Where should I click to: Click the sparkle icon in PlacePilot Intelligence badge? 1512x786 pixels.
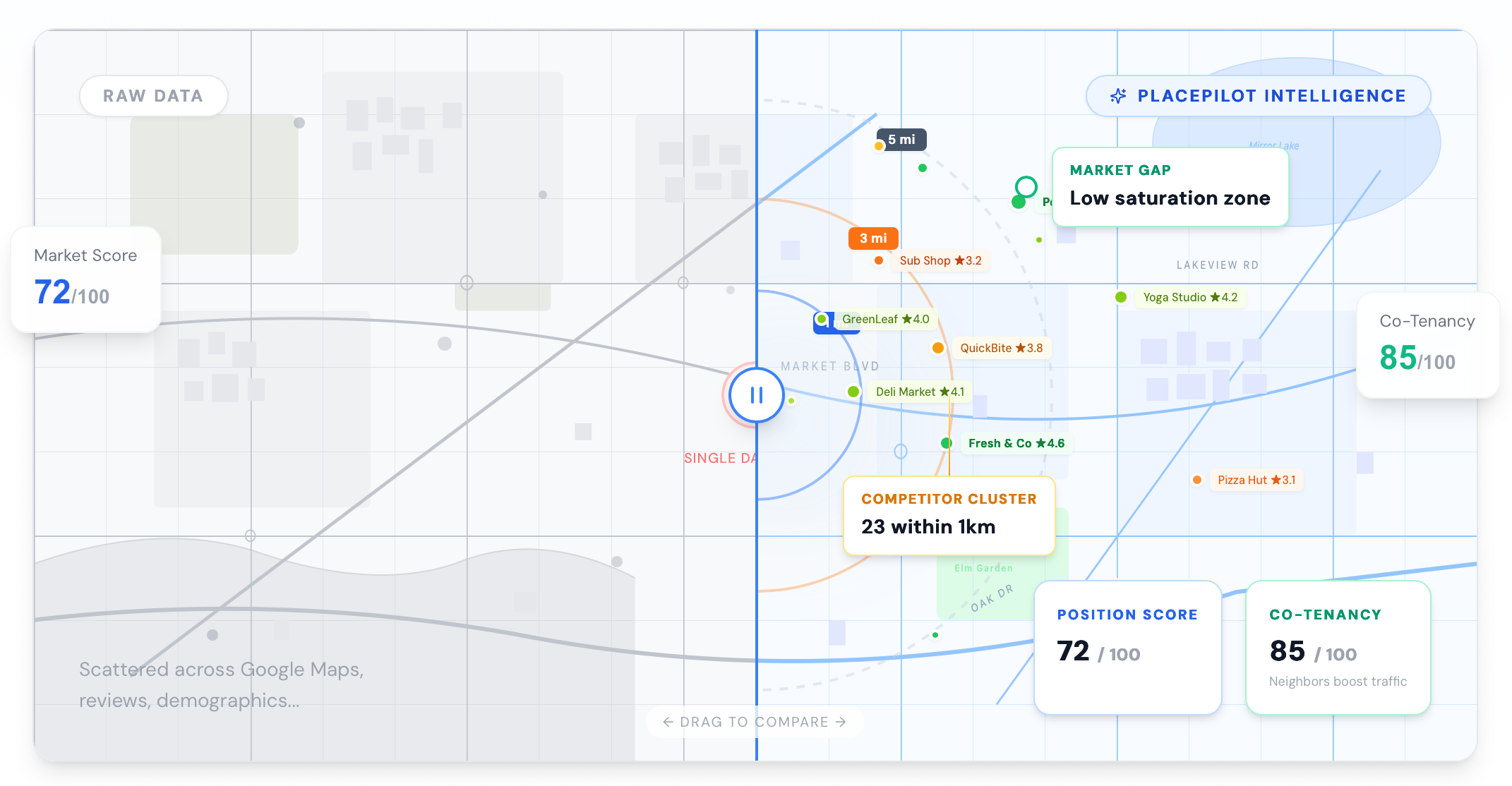[1118, 96]
